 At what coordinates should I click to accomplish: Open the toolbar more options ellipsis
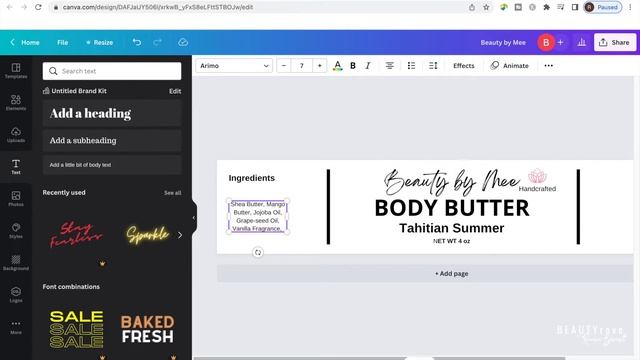point(549,66)
